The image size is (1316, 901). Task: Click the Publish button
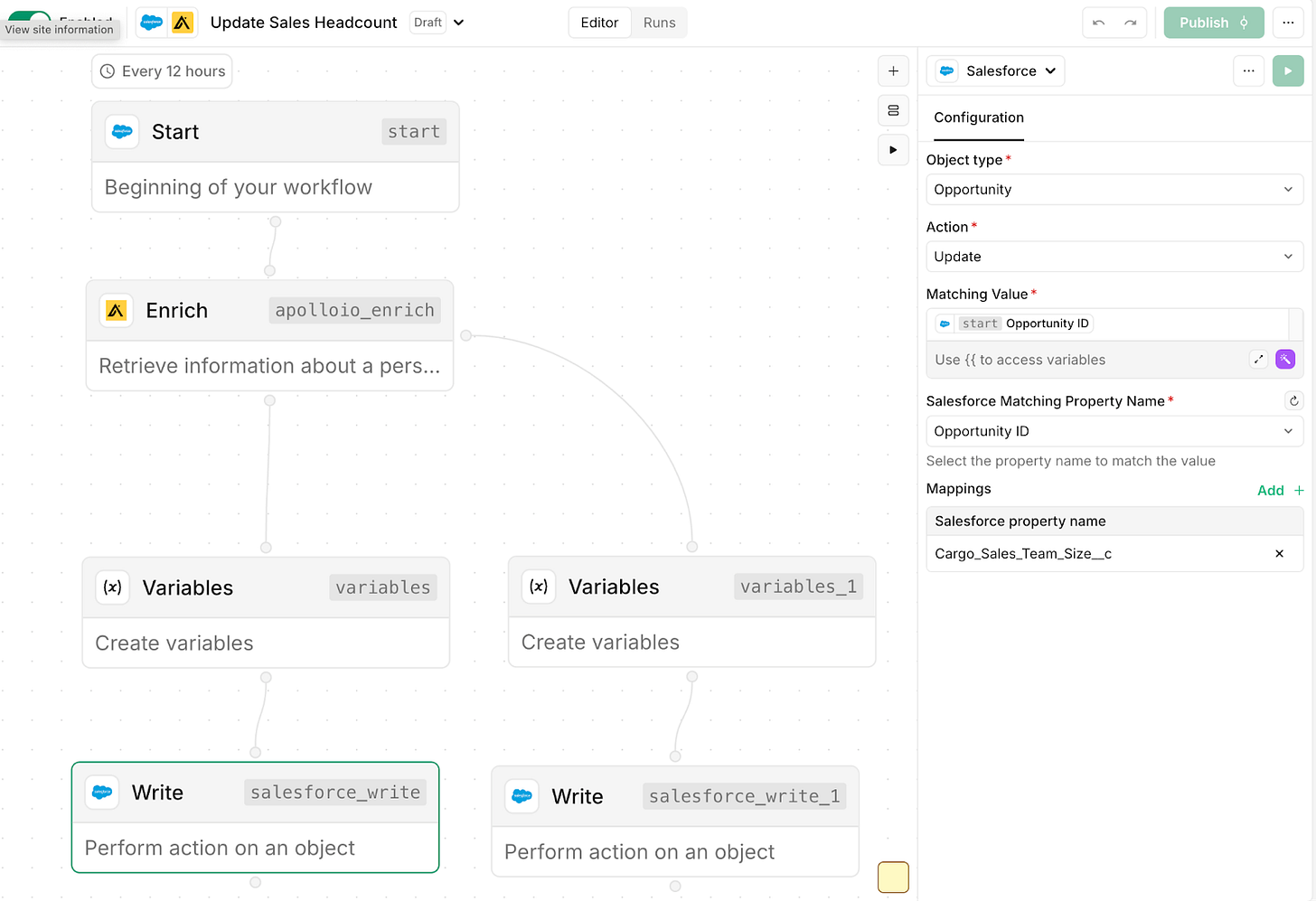1214,23
